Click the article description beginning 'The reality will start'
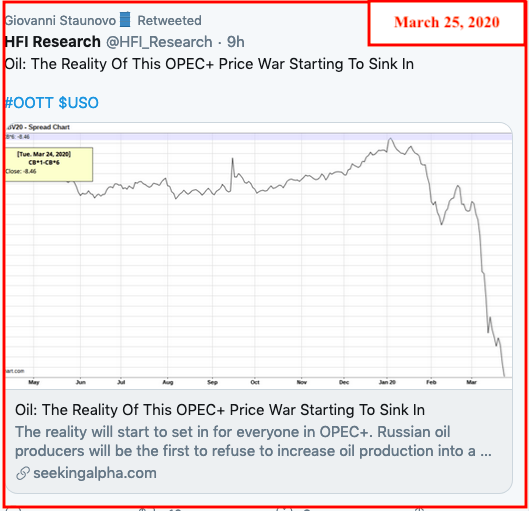This screenshot has width=529, height=511. (253, 441)
